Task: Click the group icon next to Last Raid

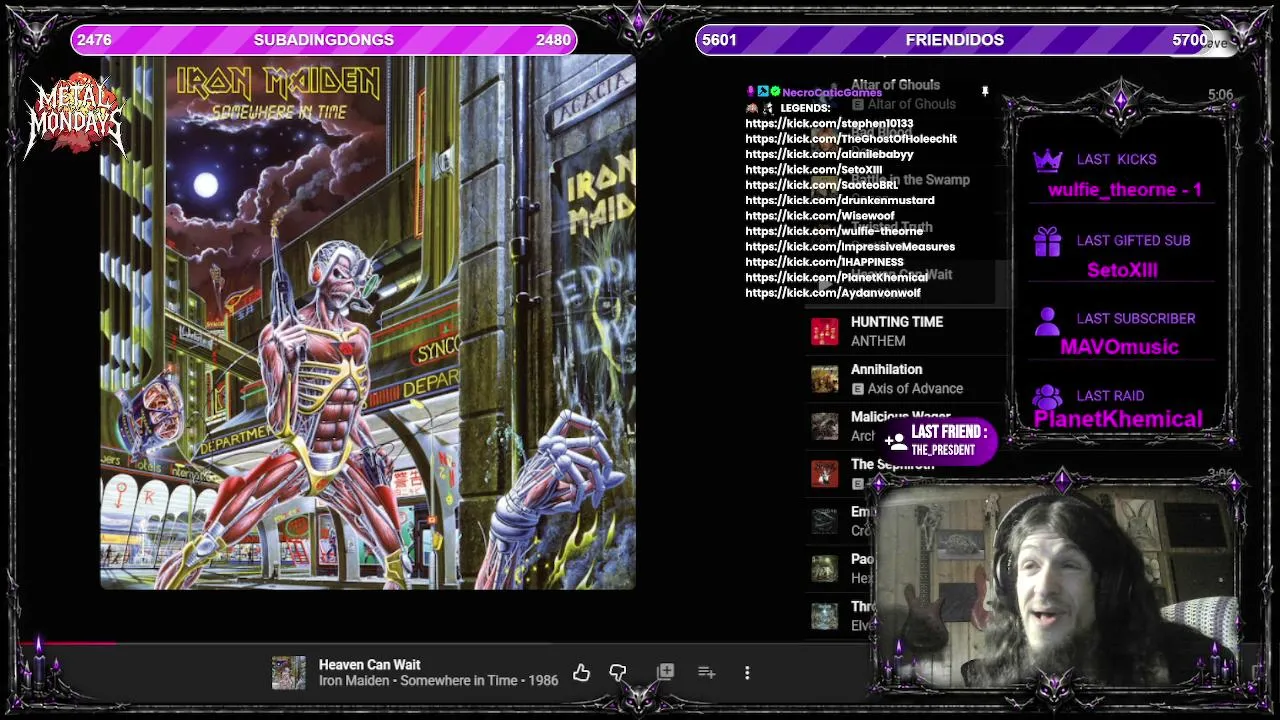Action: pos(1047,397)
